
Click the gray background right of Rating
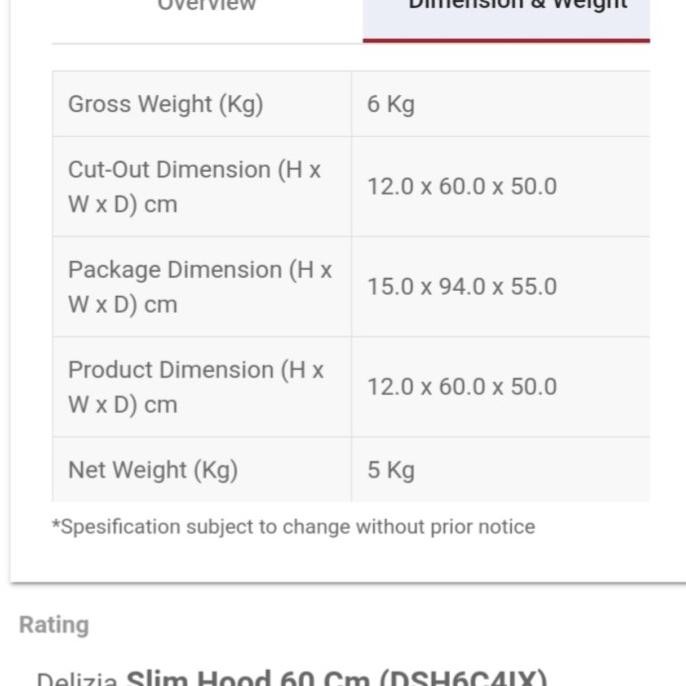pos(400,625)
